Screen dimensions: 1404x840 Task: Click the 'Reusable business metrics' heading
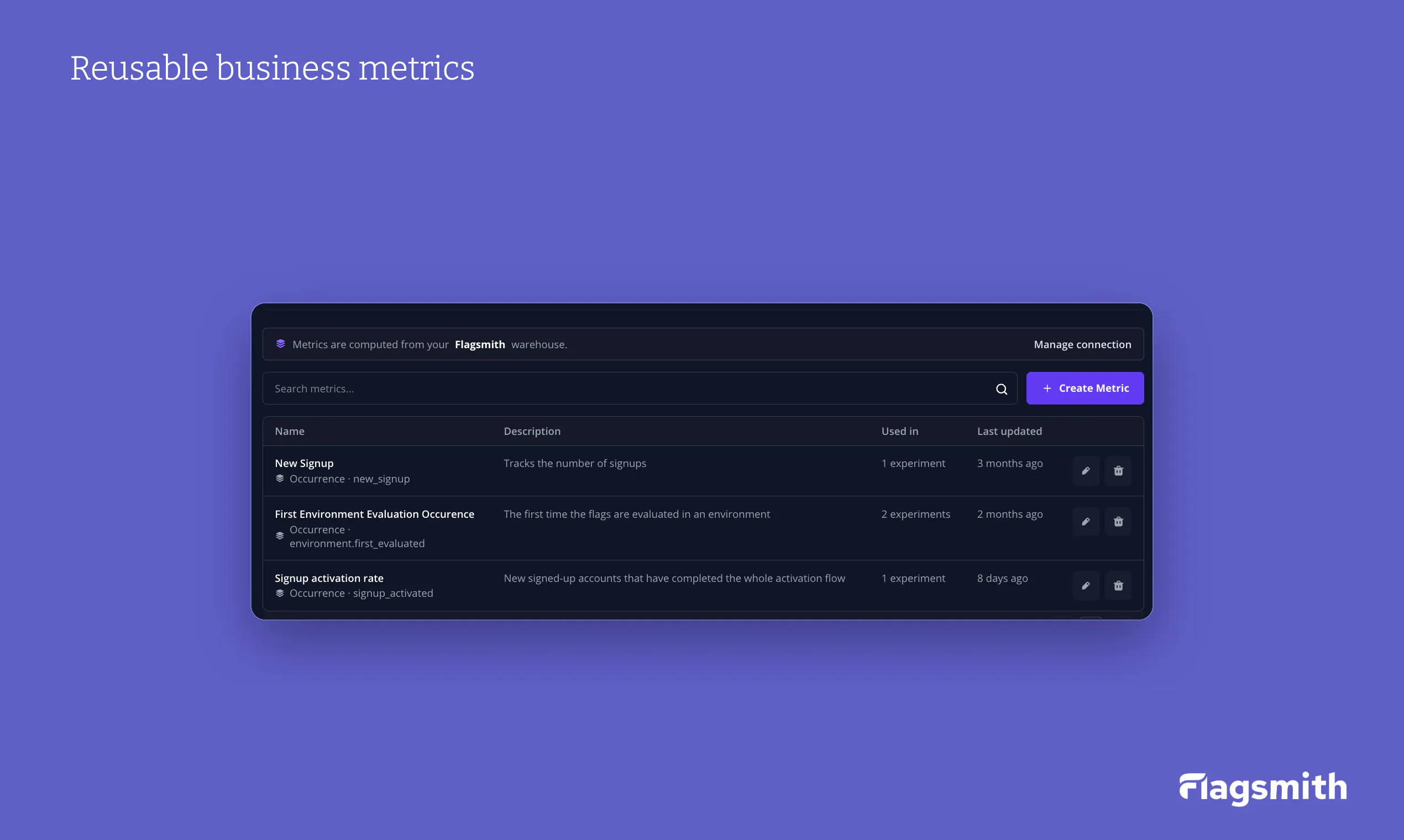click(x=273, y=69)
